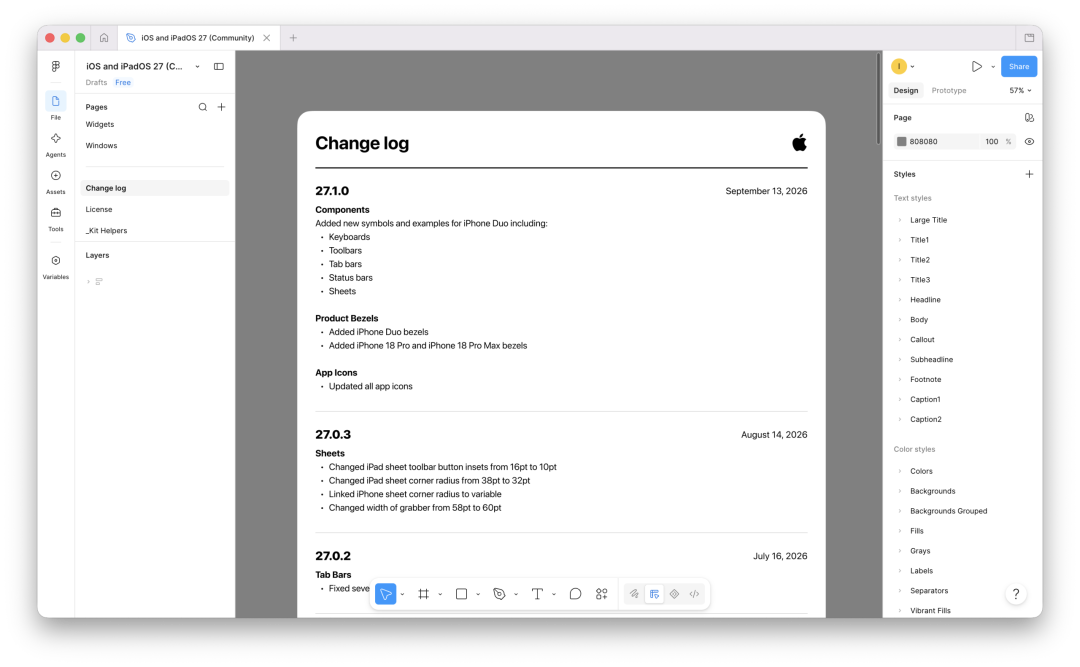Screen dimensions: 1080x667
Task: Toggle page background visibility eye icon
Action: pyautogui.click(x=1029, y=141)
